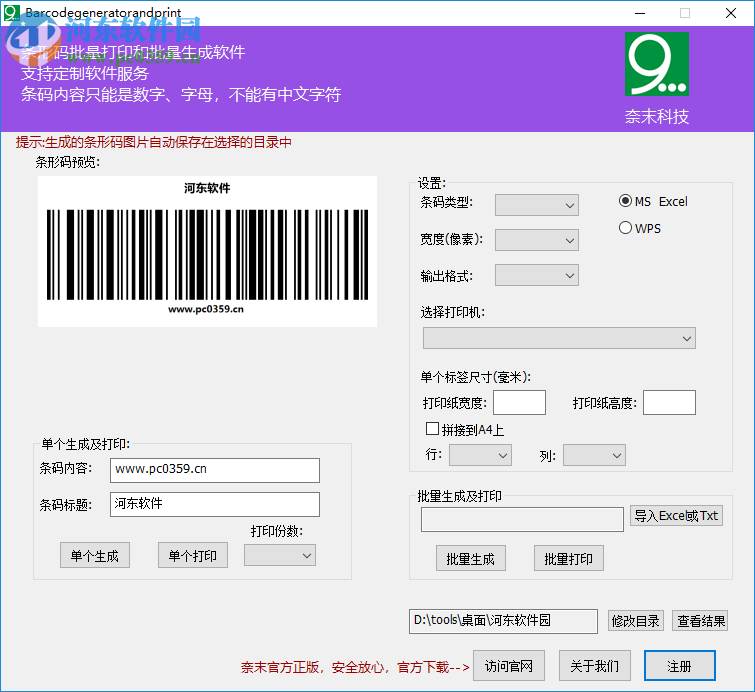Click the 批量生成 button

click(x=471, y=558)
